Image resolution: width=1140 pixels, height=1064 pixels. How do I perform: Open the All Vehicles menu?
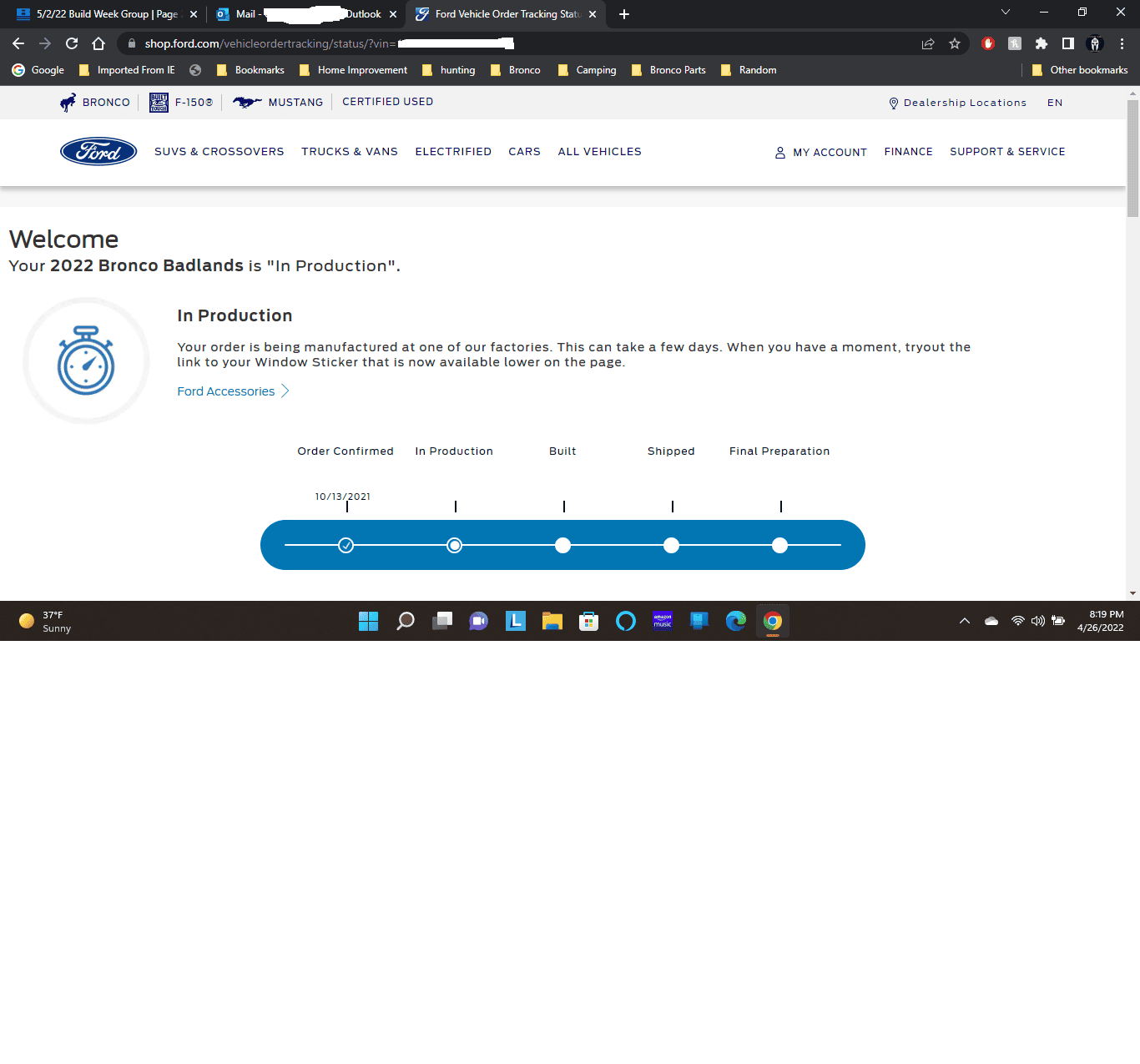pyautogui.click(x=600, y=152)
